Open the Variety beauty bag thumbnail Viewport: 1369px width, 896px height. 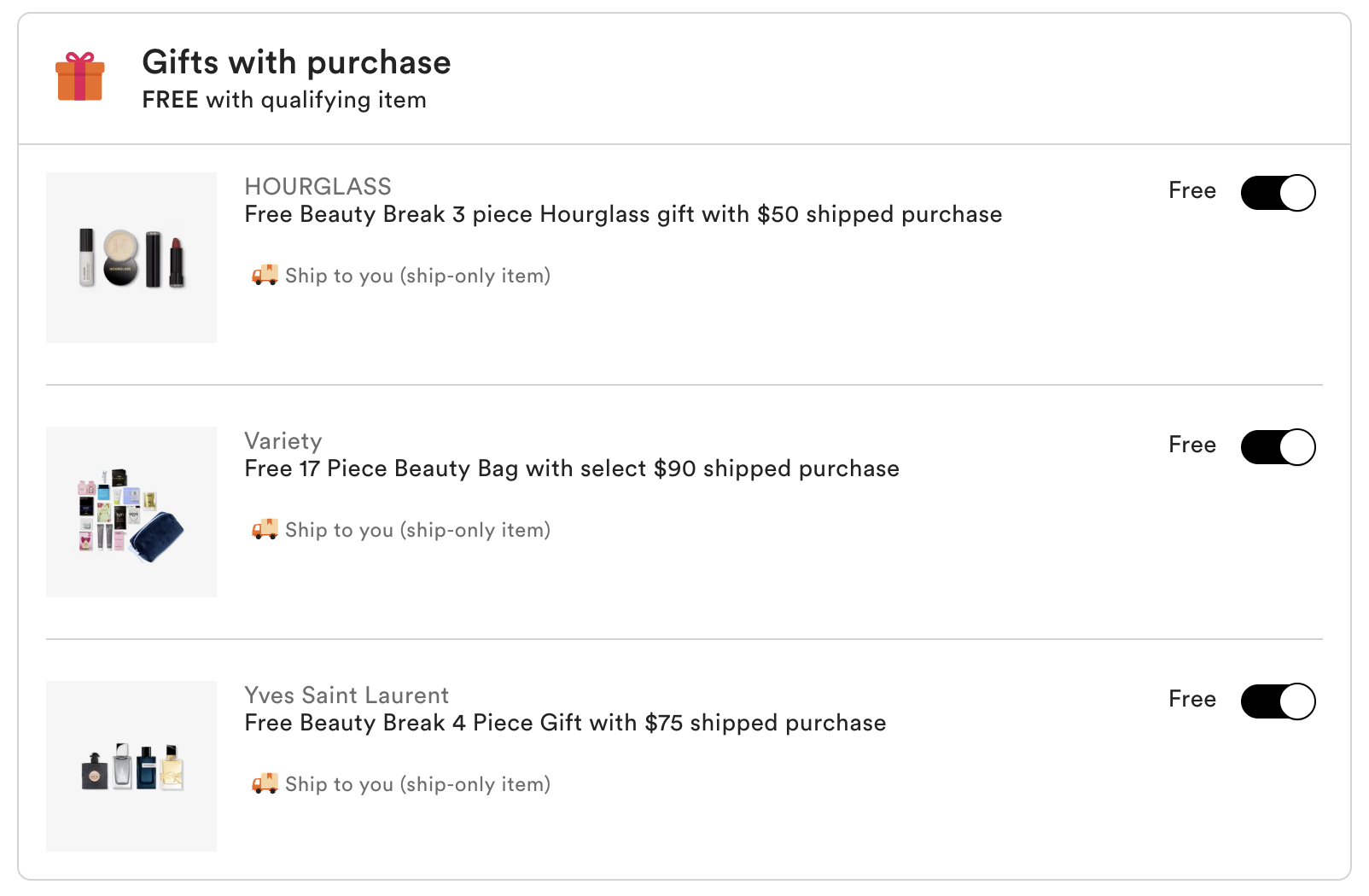point(131,512)
